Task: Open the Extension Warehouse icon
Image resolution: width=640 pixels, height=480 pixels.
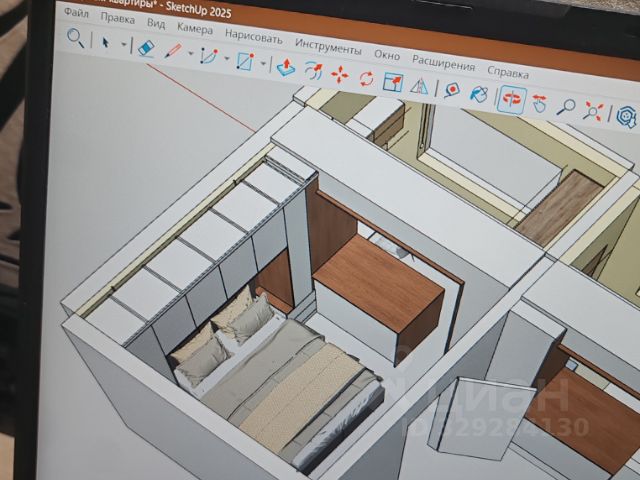Action: click(626, 116)
